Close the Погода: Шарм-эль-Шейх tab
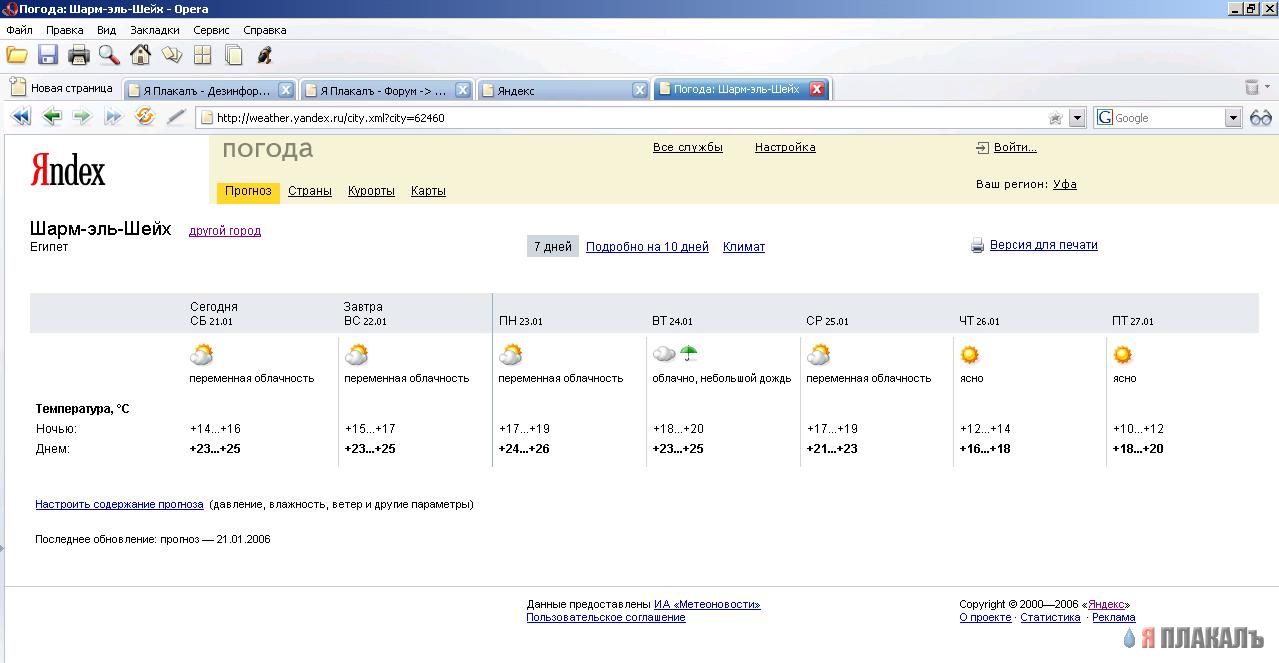The width and height of the screenshot is (1279, 663). (816, 89)
